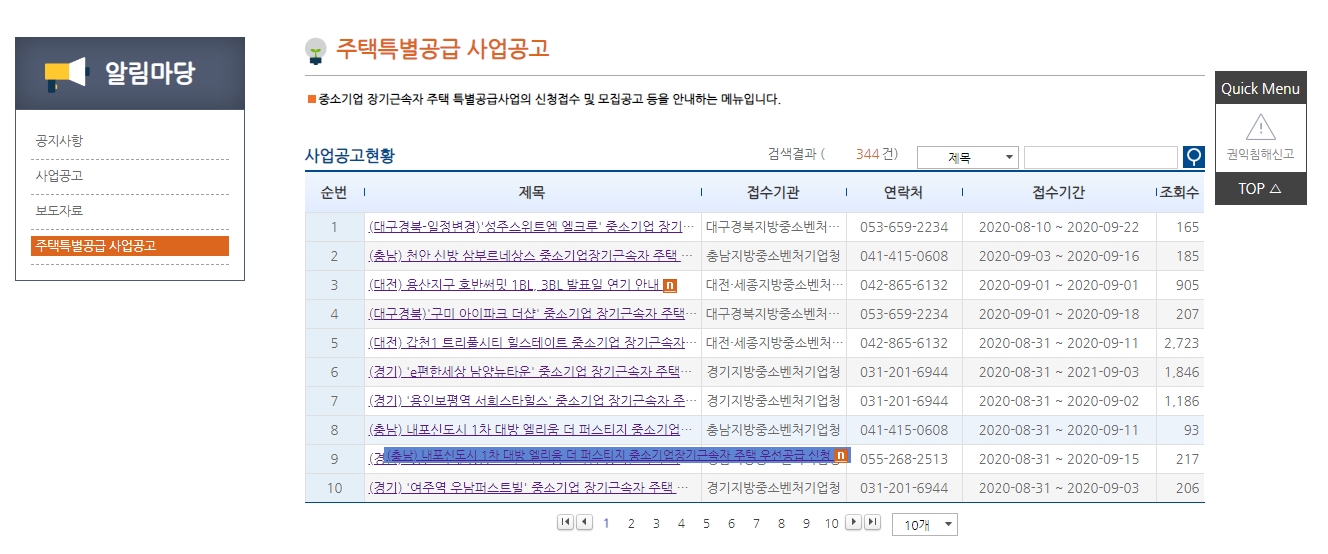
Task: Go to page 5
Action: click(706, 523)
